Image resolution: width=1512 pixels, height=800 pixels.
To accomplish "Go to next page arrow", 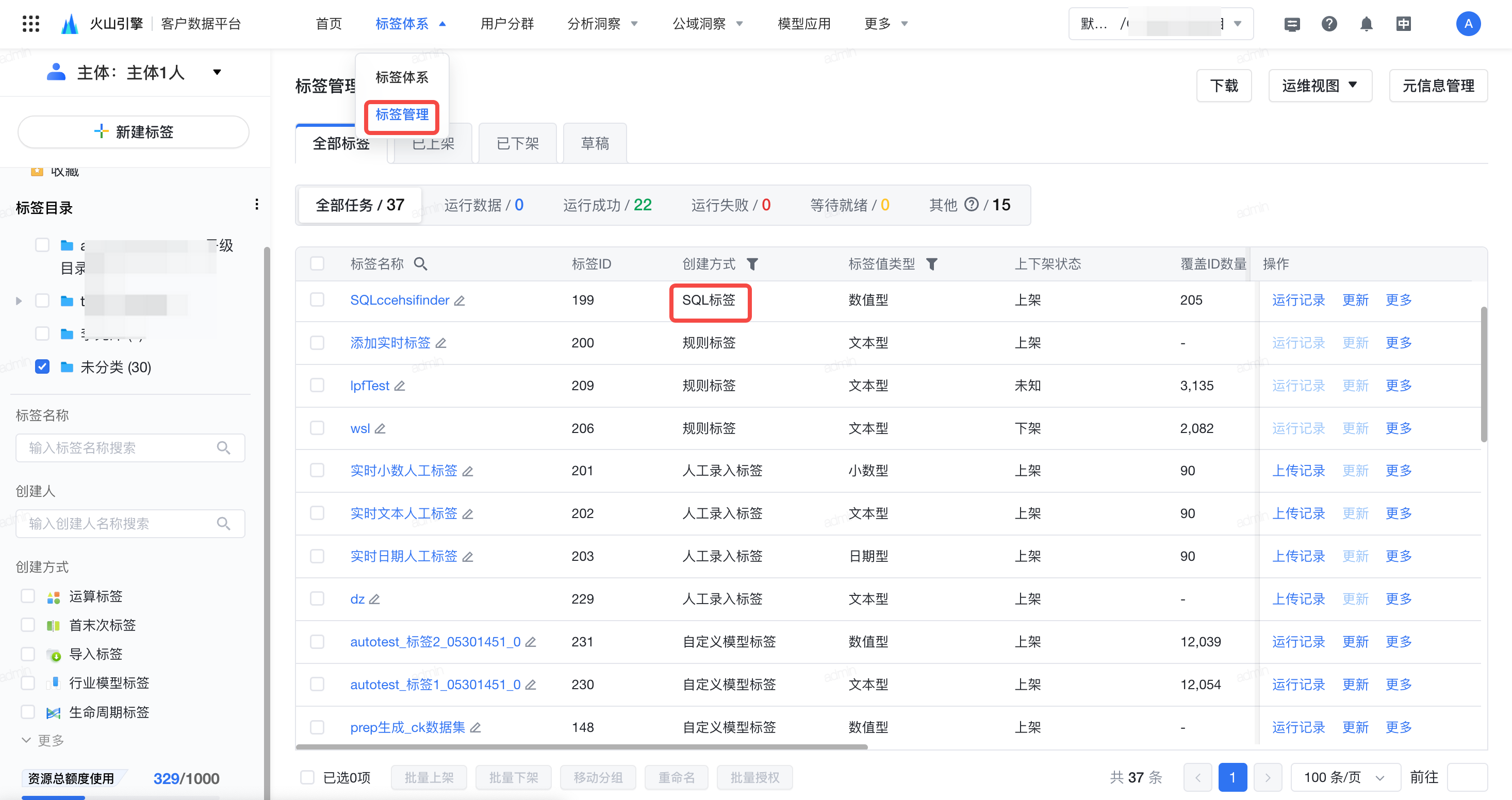I will (x=1268, y=778).
